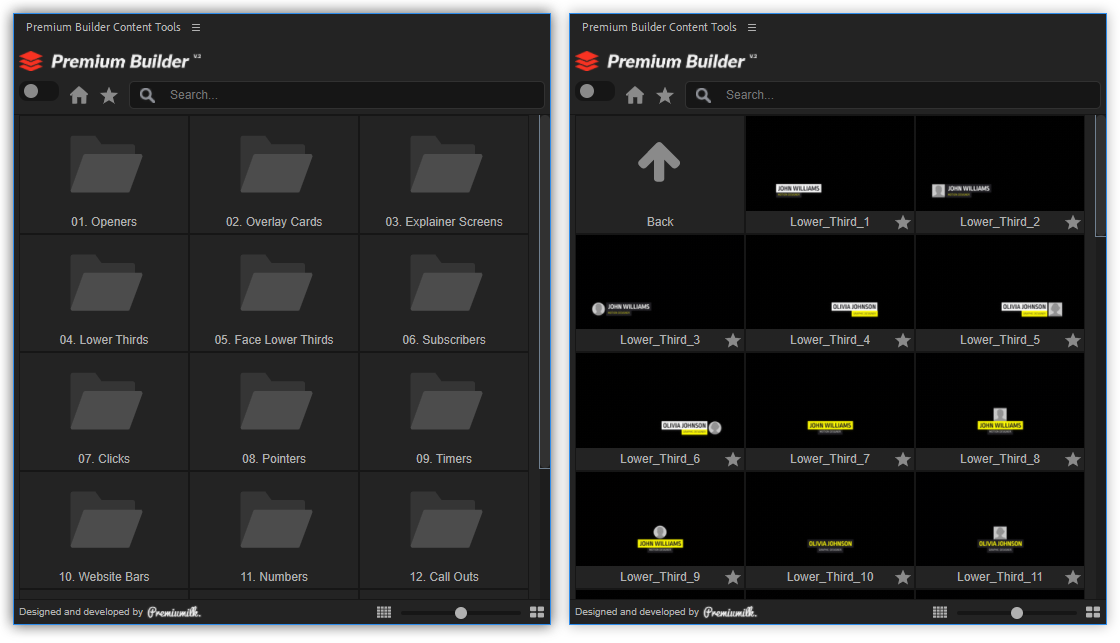Image resolution: width=1120 pixels, height=643 pixels.
Task: Select the Lower_Third_10 thumbnail
Action: (x=830, y=519)
